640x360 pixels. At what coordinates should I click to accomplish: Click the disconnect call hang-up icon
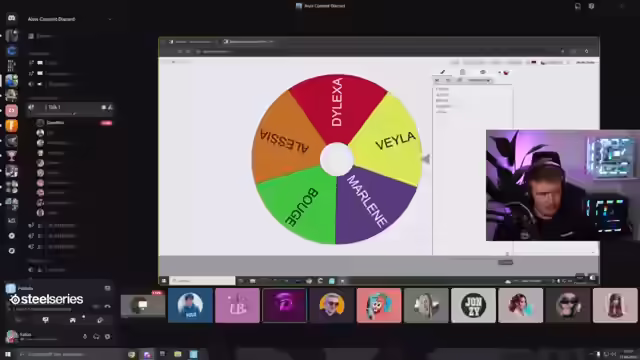click(107, 307)
